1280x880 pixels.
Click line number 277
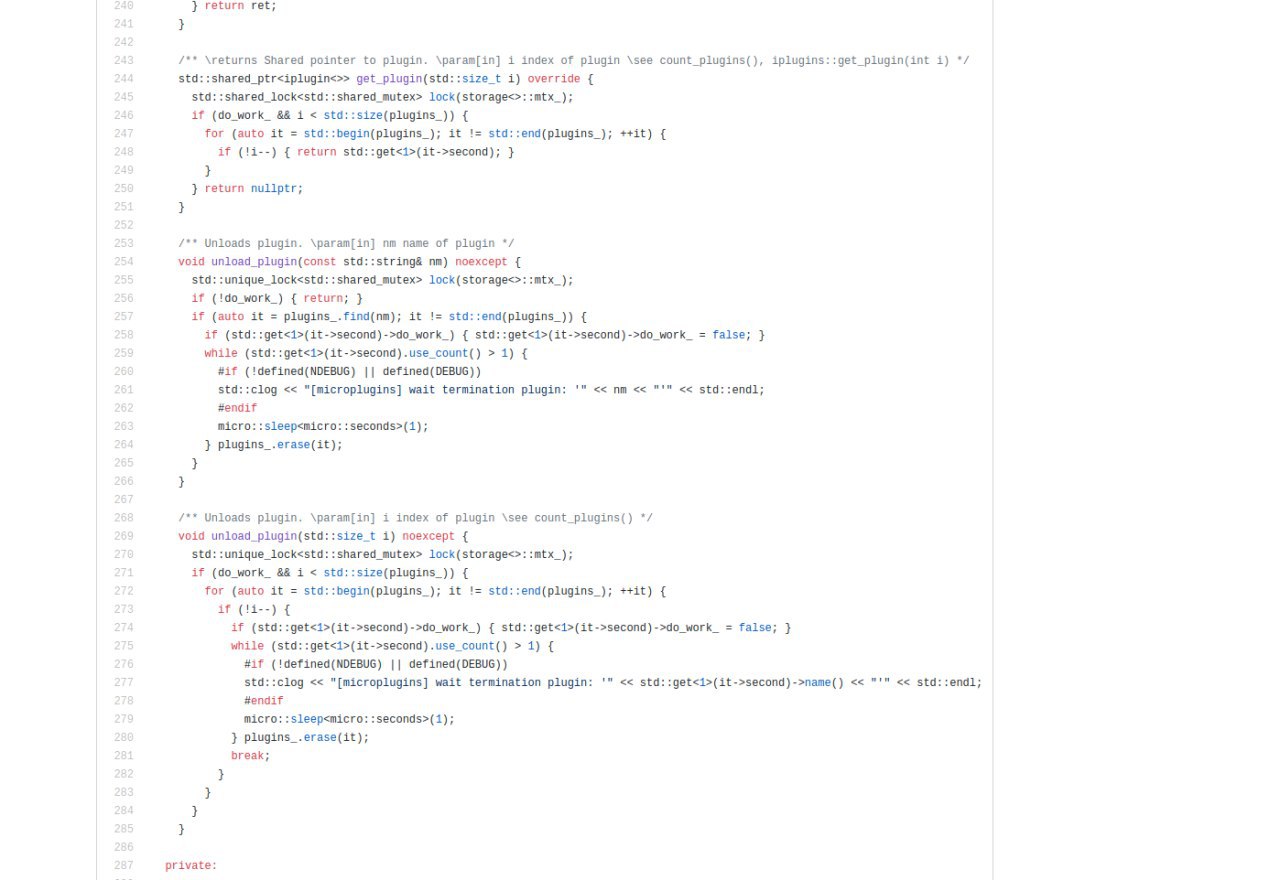click(123, 683)
